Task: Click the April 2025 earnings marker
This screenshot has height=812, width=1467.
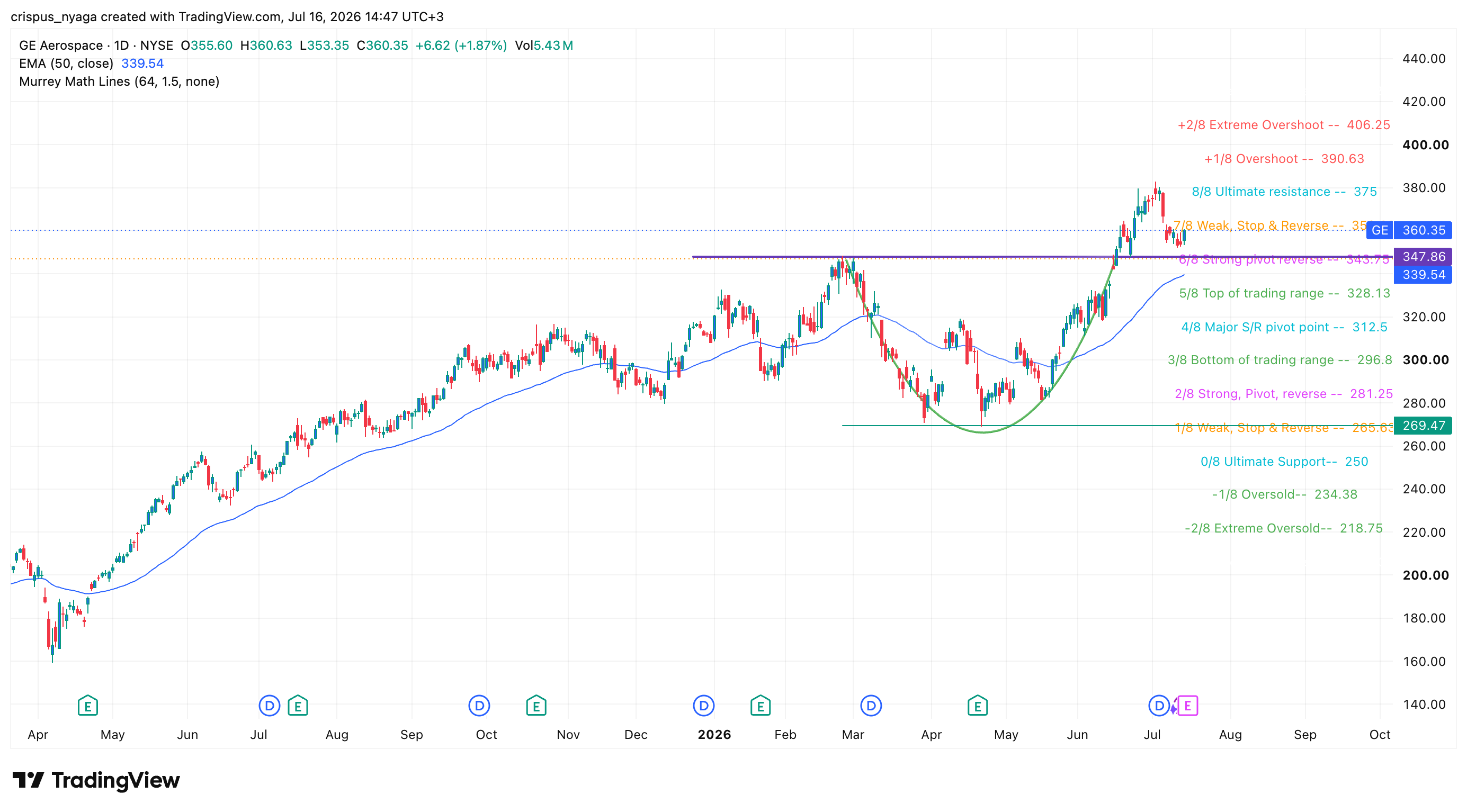Action: tap(88, 706)
